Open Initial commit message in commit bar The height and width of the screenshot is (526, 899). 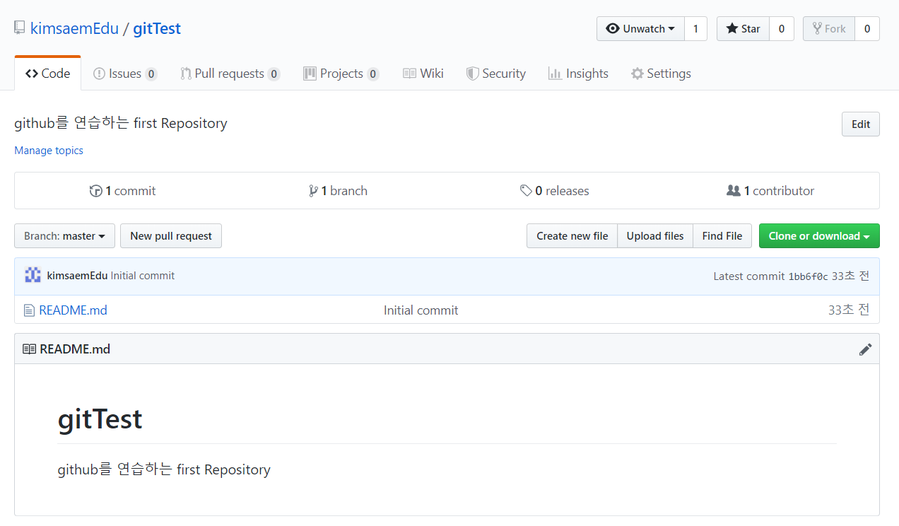click(x=142, y=276)
